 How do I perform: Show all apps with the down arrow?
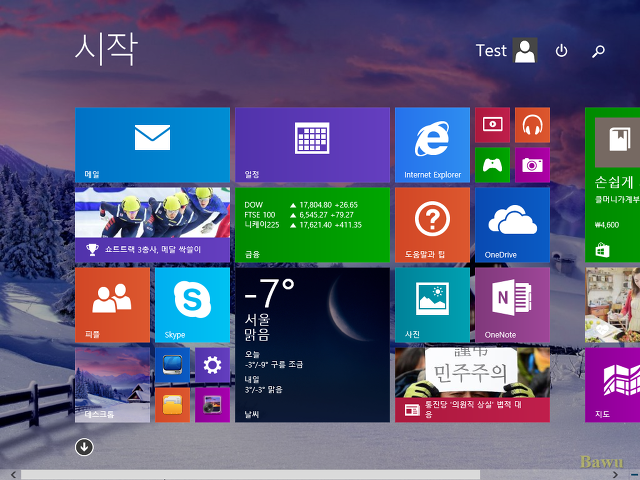pos(84,447)
